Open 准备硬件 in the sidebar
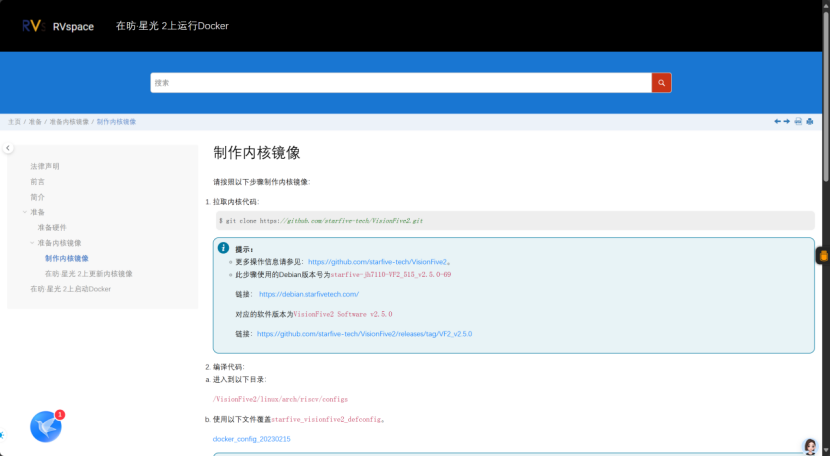830x456 pixels. pyautogui.click(x=52, y=227)
